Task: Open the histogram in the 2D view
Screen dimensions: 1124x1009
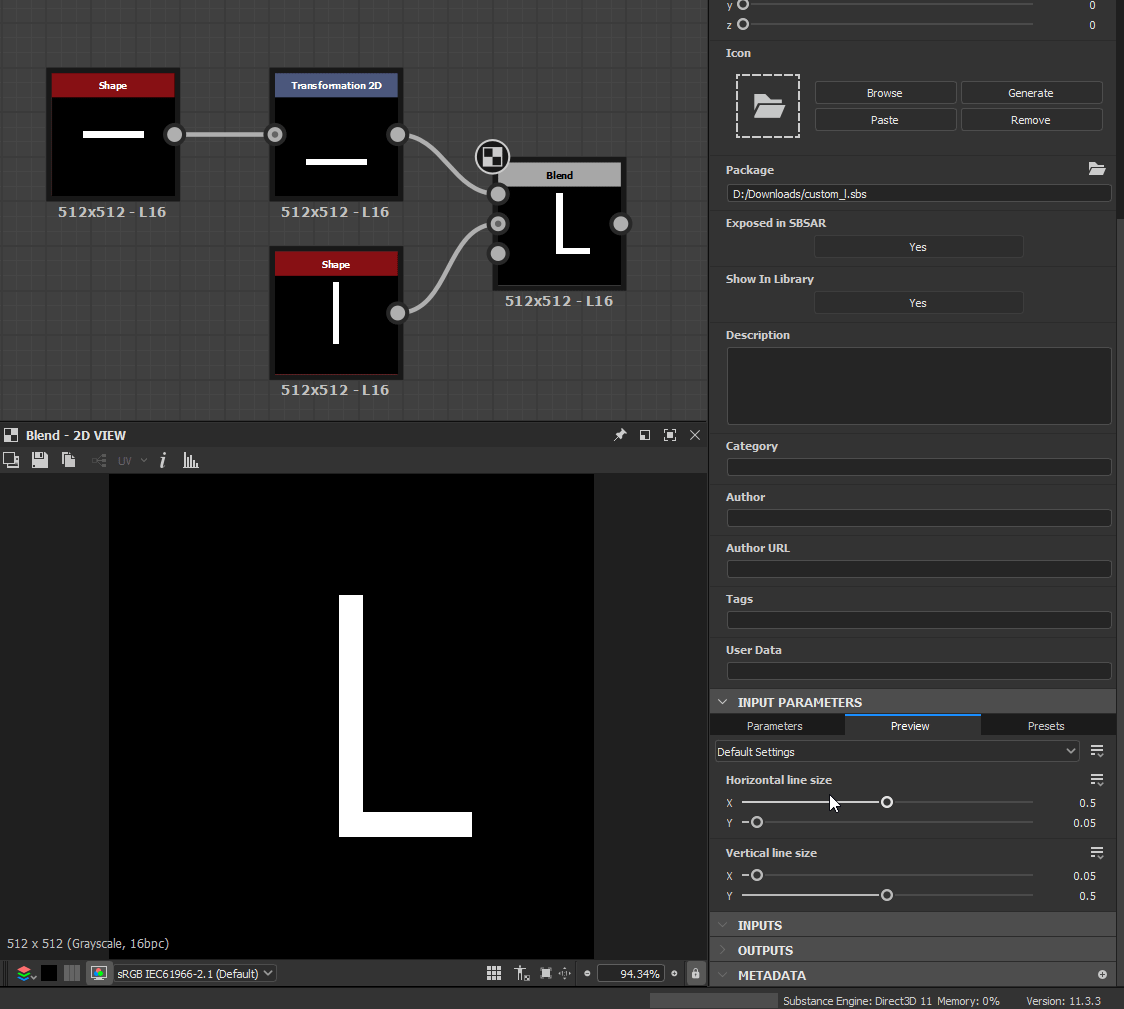Action: coord(191,460)
